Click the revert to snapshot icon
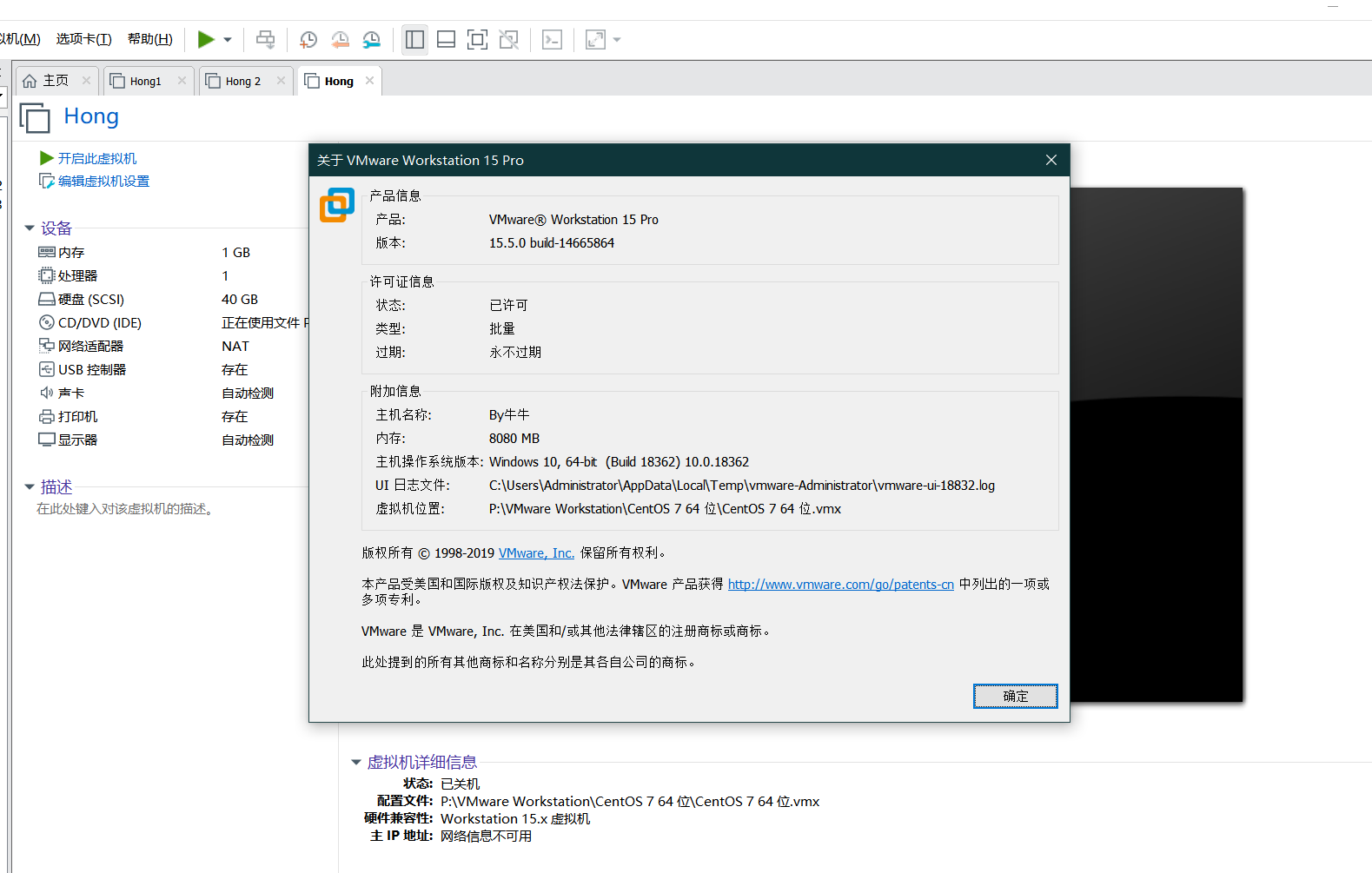Image resolution: width=1372 pixels, height=873 pixels. click(x=340, y=39)
